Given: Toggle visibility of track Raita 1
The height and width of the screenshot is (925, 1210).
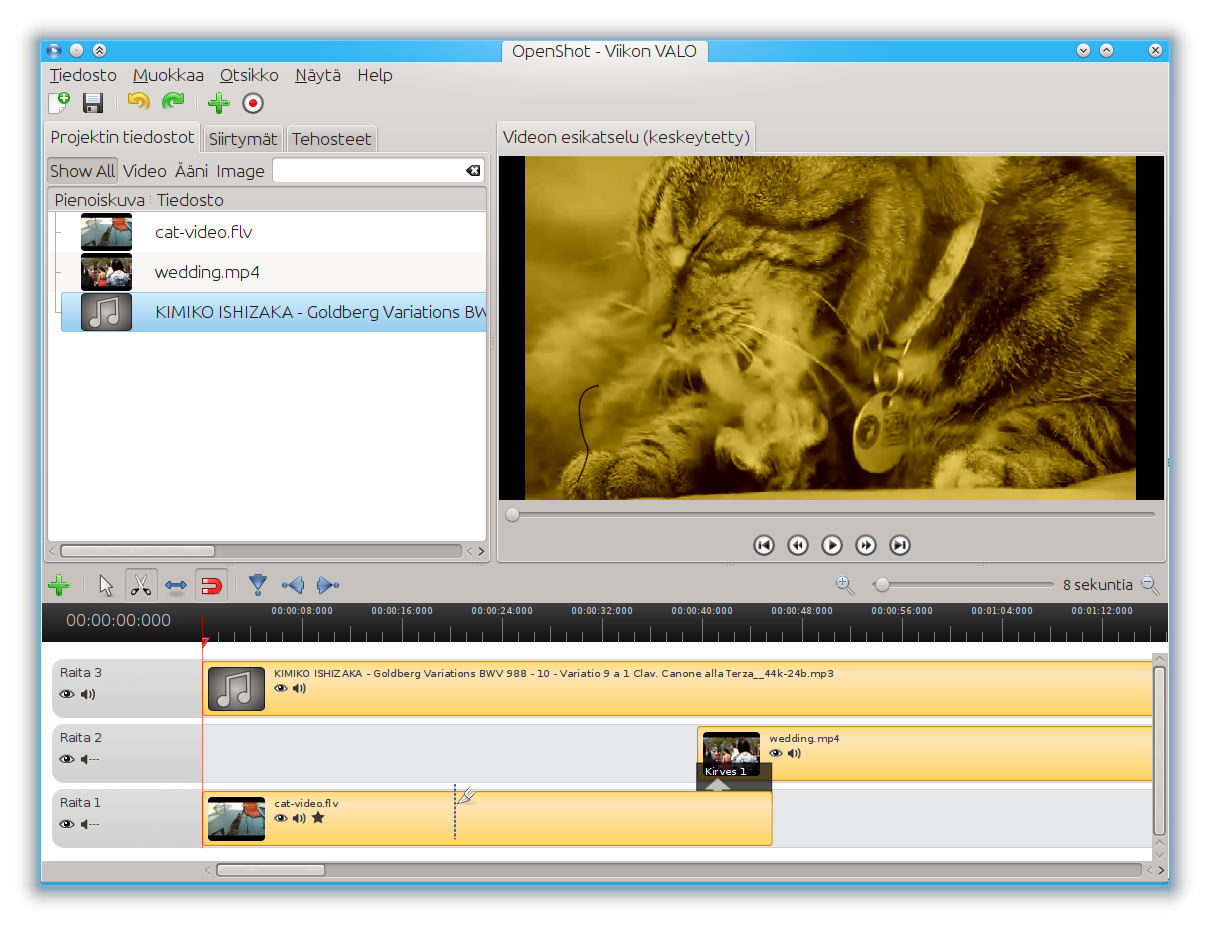Looking at the screenshot, I should tap(67, 824).
